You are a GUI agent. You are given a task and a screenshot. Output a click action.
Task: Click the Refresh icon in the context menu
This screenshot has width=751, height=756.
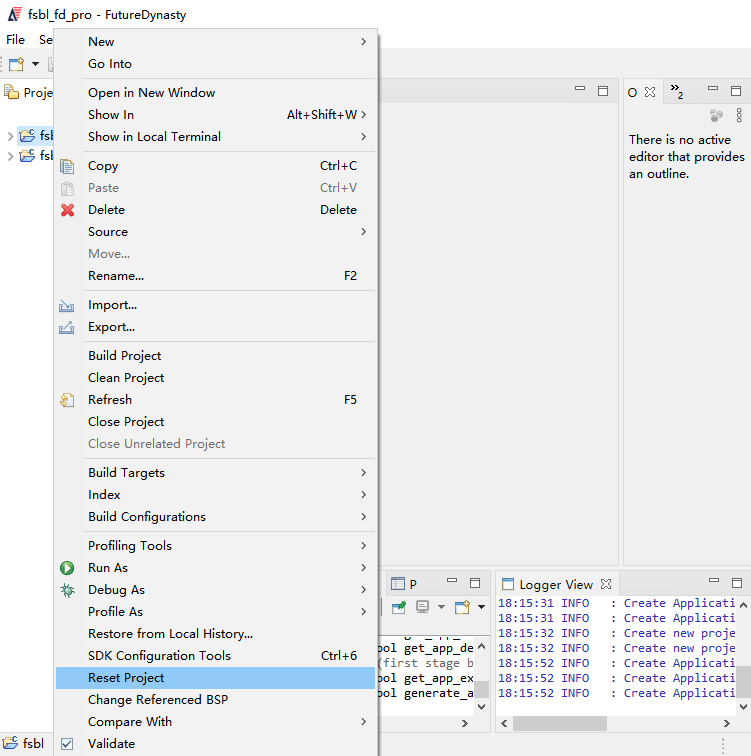point(67,400)
